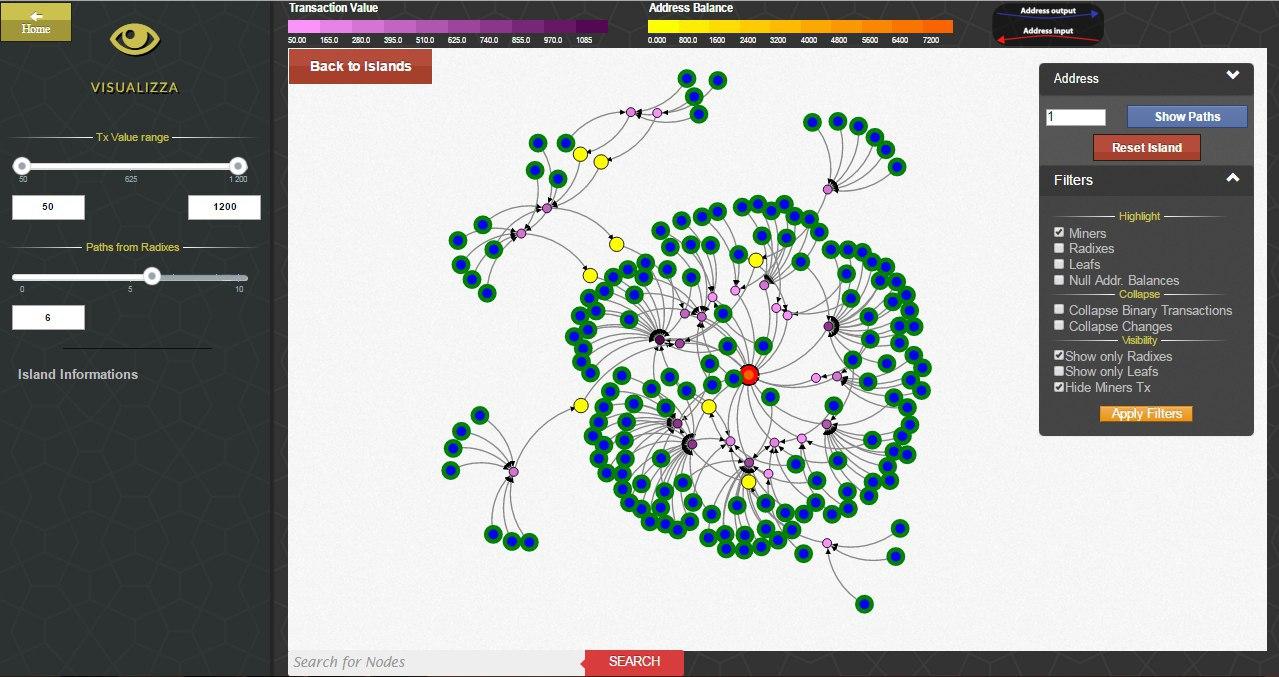Image resolution: width=1279 pixels, height=677 pixels.
Task: Click the Address output/input arrow legend
Action: (1047, 23)
